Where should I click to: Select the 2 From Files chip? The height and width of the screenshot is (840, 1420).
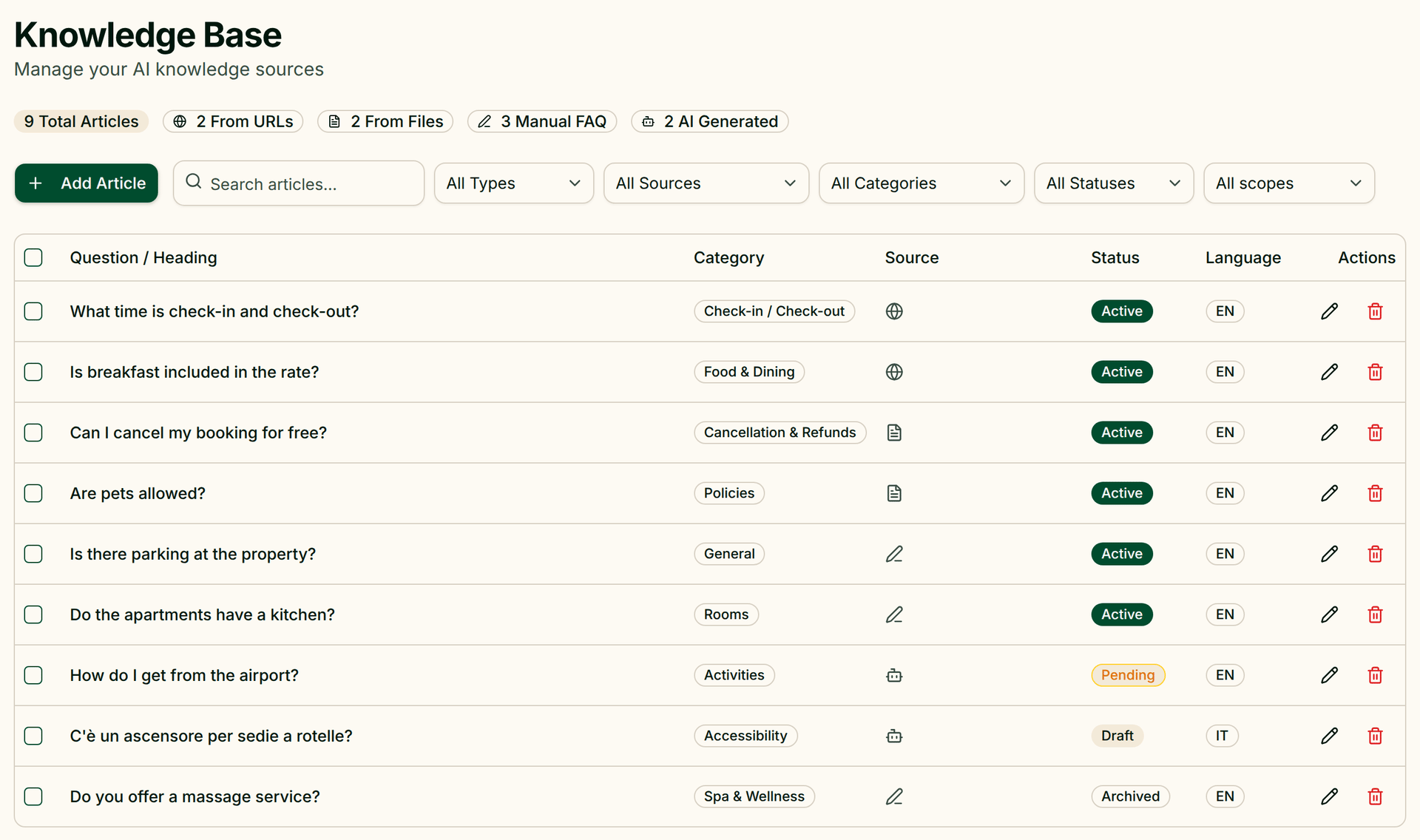(385, 121)
